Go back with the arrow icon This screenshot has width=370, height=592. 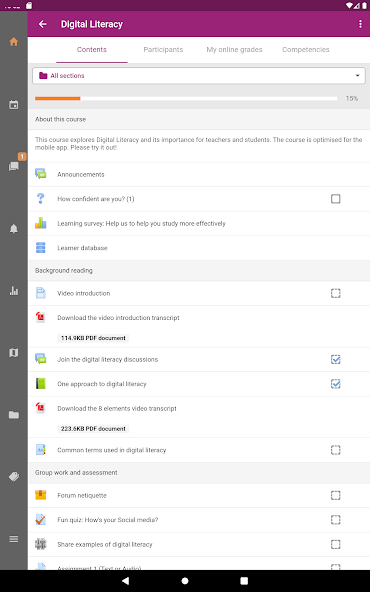pos(43,24)
